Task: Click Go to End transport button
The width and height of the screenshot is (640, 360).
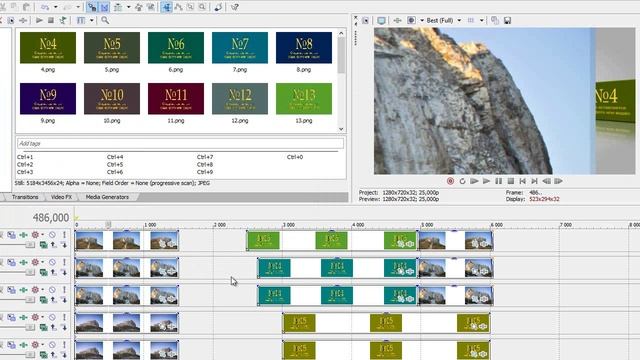Action: [x=534, y=181]
